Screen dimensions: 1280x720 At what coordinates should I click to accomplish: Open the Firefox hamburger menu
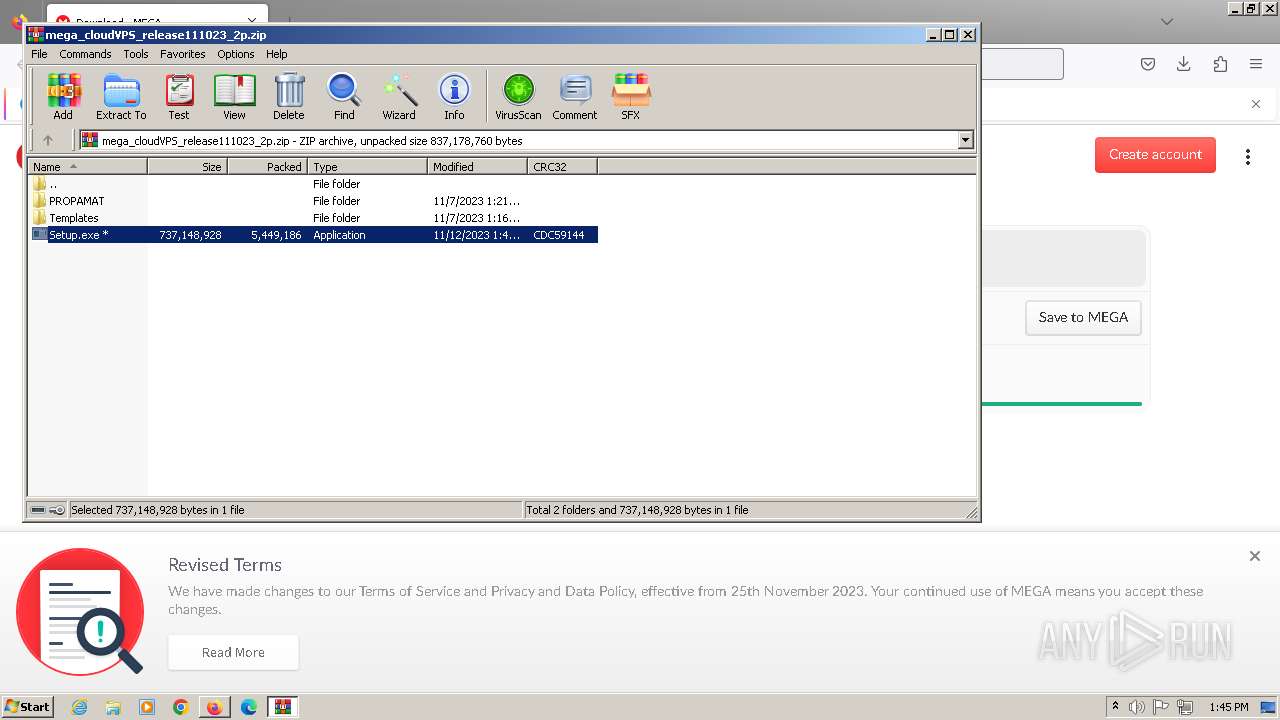point(1256,64)
